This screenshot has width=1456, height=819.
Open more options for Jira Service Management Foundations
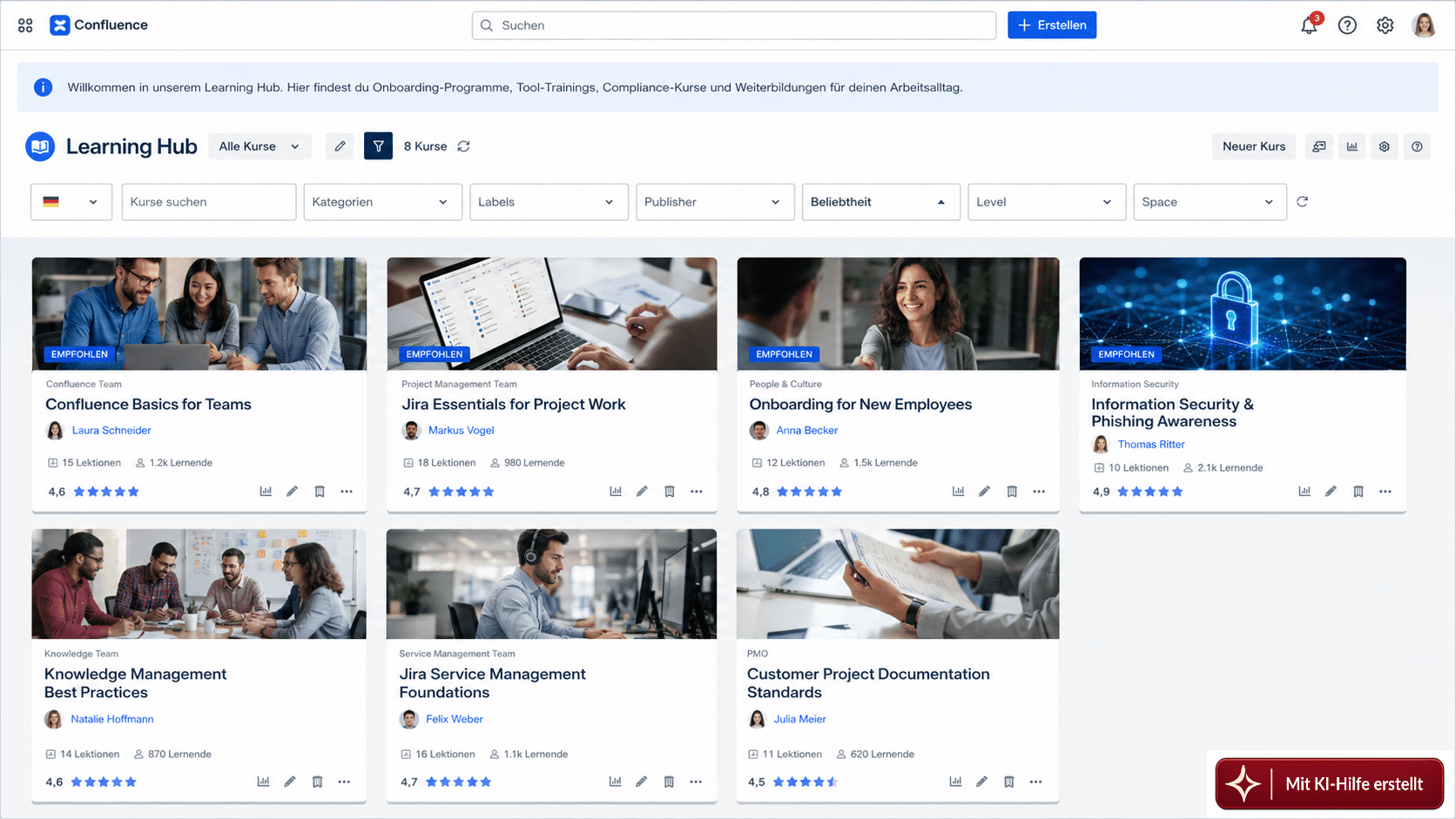696,782
